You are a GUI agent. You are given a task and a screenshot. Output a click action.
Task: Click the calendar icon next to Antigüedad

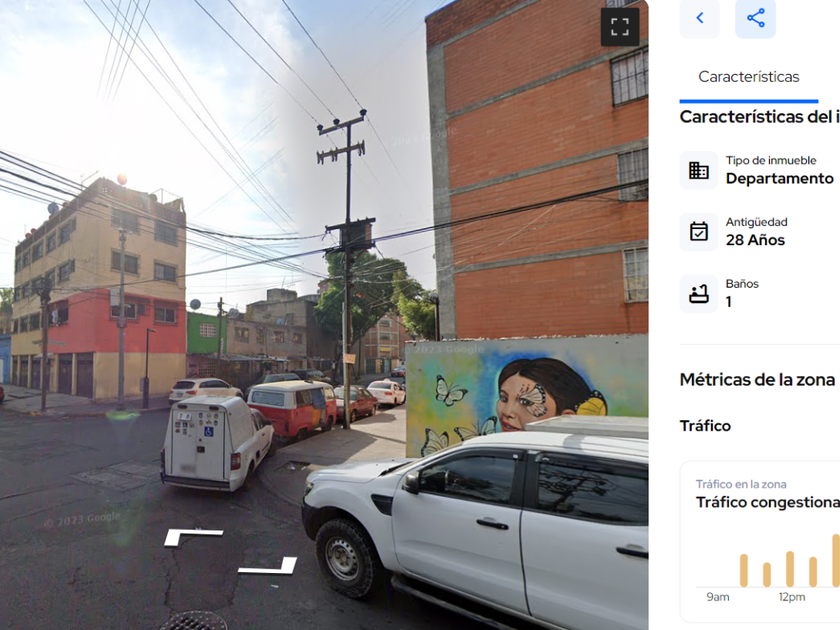(699, 232)
